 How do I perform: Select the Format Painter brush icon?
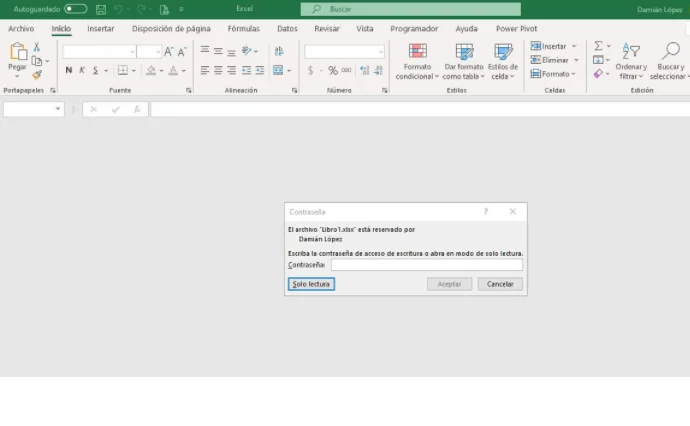click(x=37, y=74)
